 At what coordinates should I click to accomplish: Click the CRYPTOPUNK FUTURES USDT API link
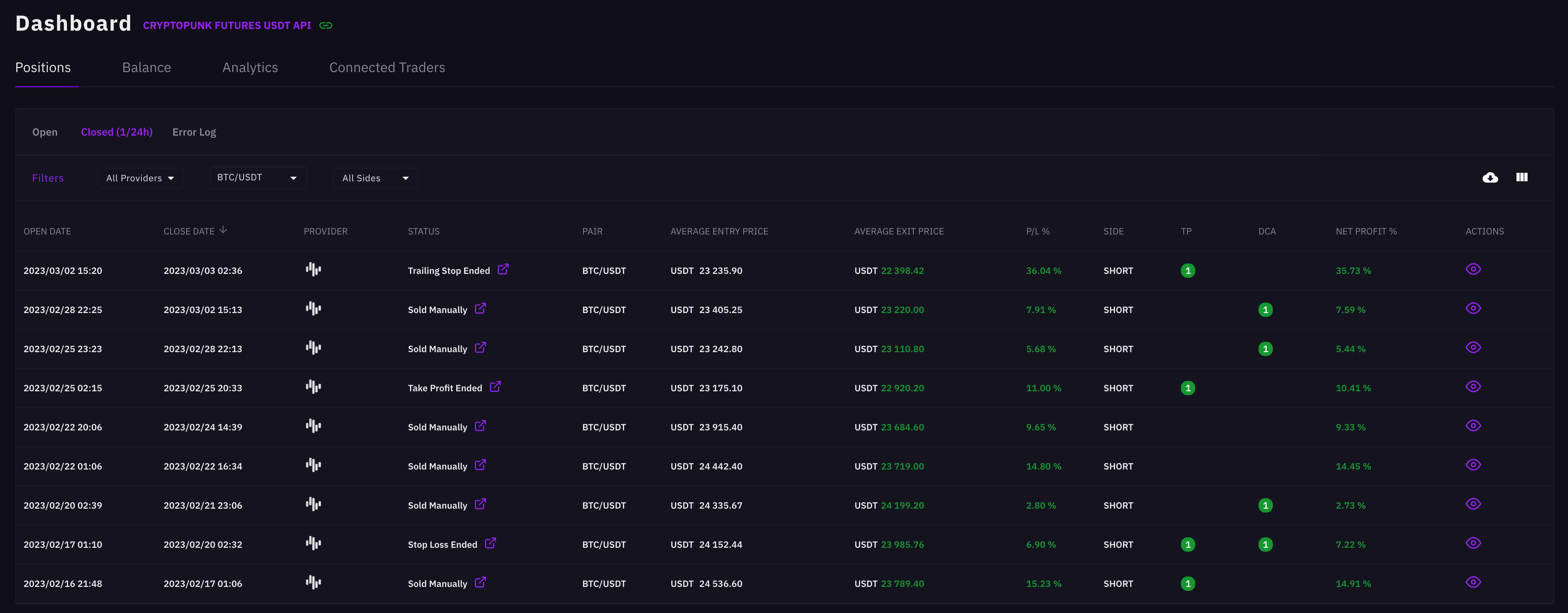point(226,25)
